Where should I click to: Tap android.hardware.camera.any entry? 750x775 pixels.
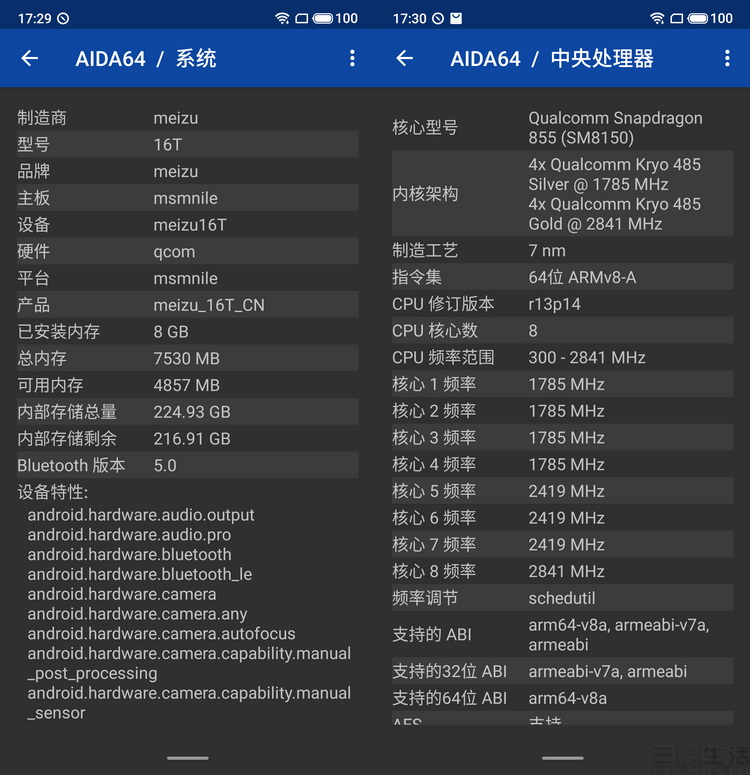(x=137, y=614)
